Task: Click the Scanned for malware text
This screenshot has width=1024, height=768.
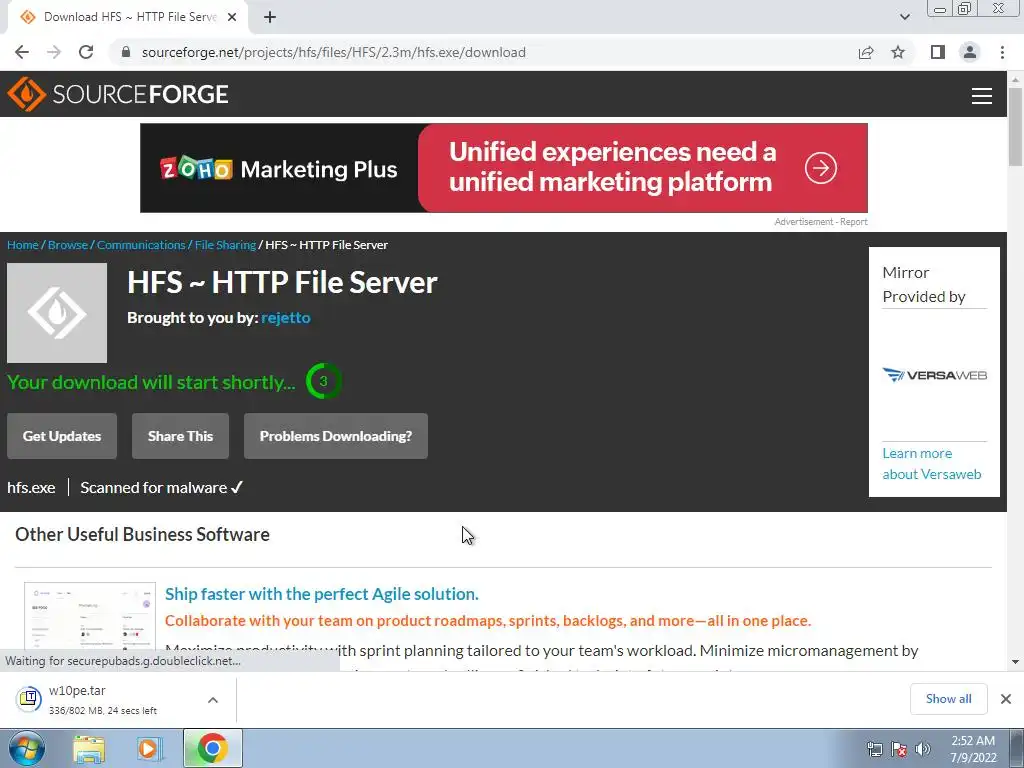Action: 162,488
